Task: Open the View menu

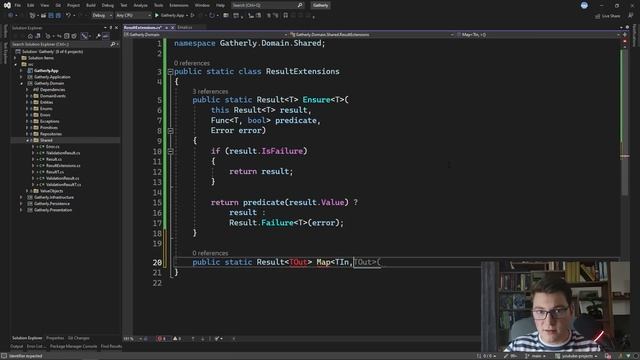Action: coord(44,5)
